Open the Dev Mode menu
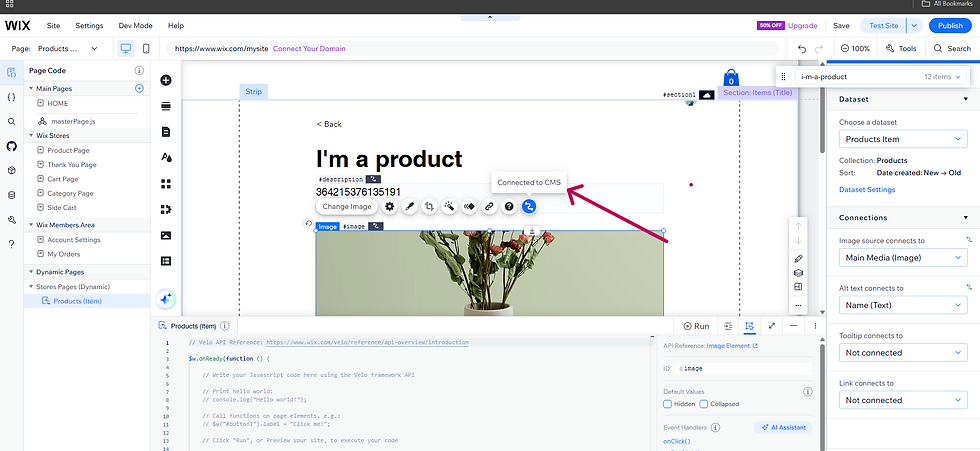980x451 pixels. 135,26
